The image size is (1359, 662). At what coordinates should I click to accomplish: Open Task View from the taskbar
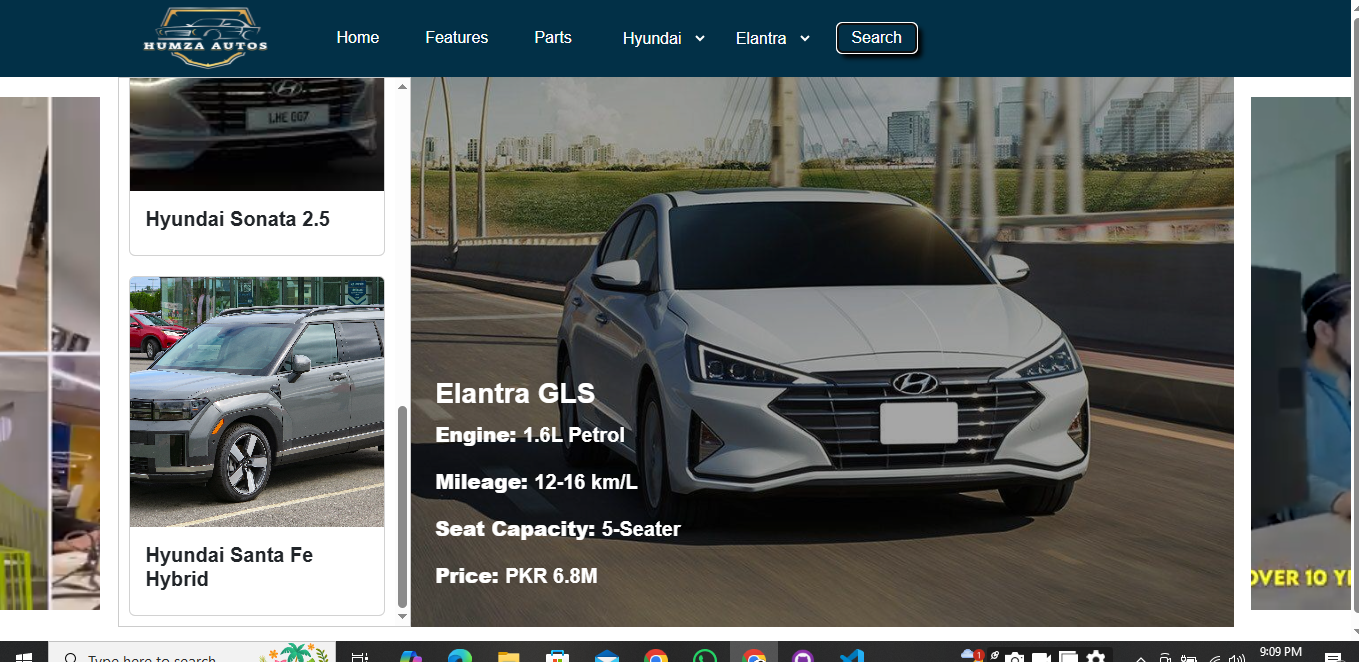359,655
